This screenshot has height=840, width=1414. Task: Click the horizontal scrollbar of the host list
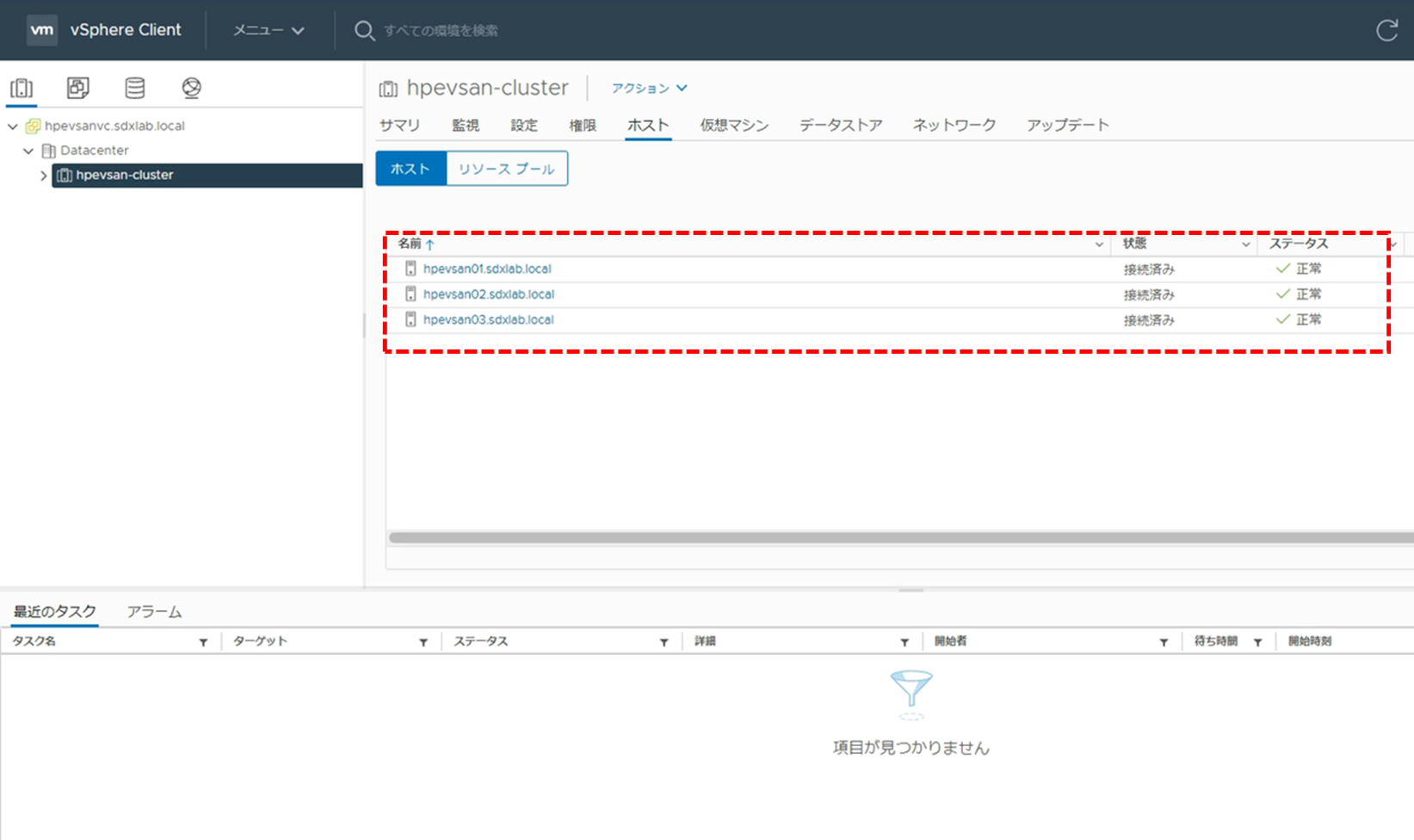900,538
